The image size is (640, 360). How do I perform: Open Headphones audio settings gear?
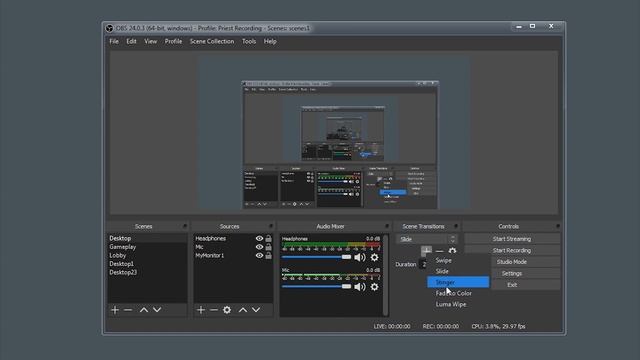click(374, 257)
